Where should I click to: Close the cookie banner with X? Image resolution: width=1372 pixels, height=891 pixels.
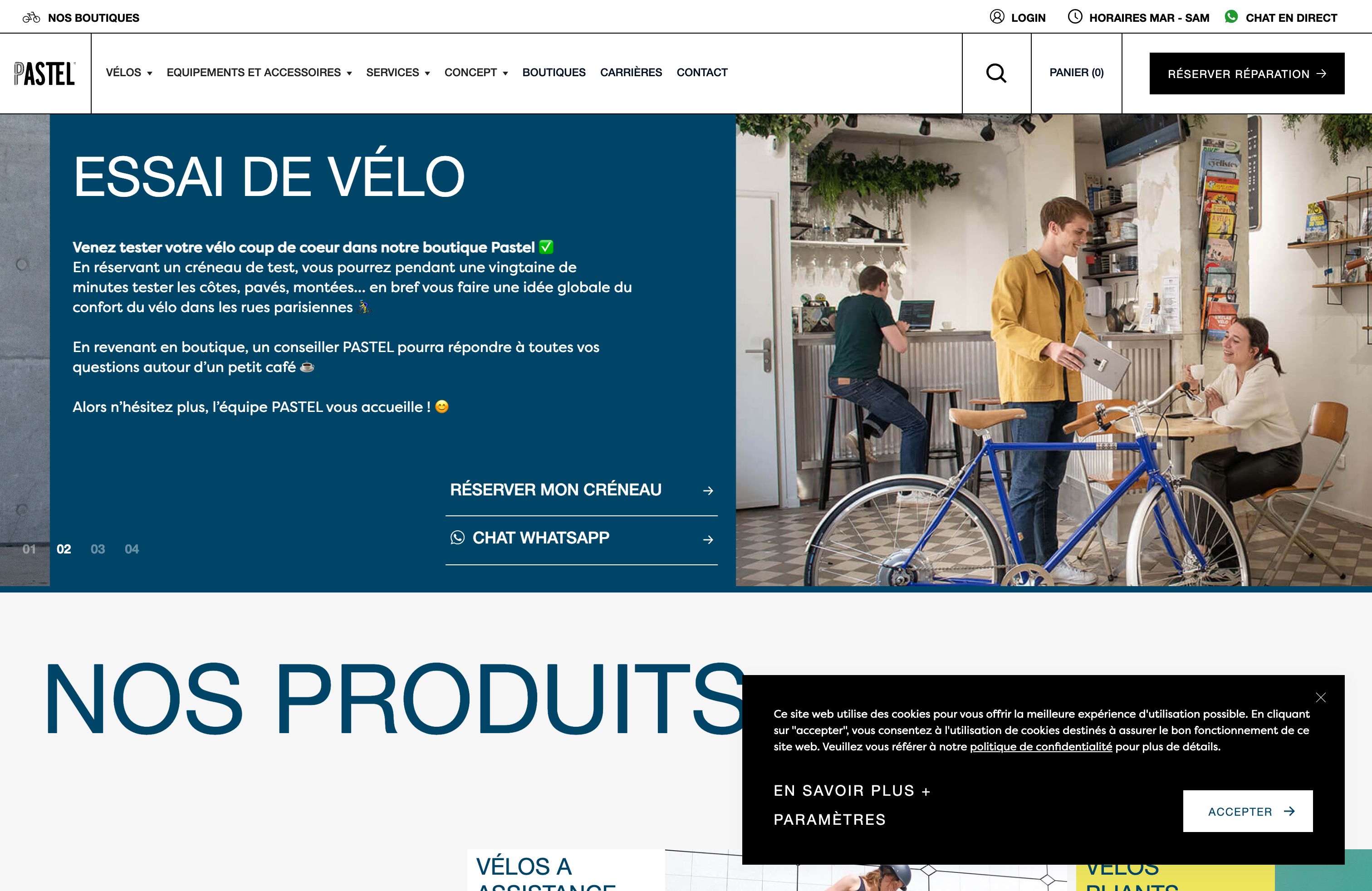(1321, 697)
